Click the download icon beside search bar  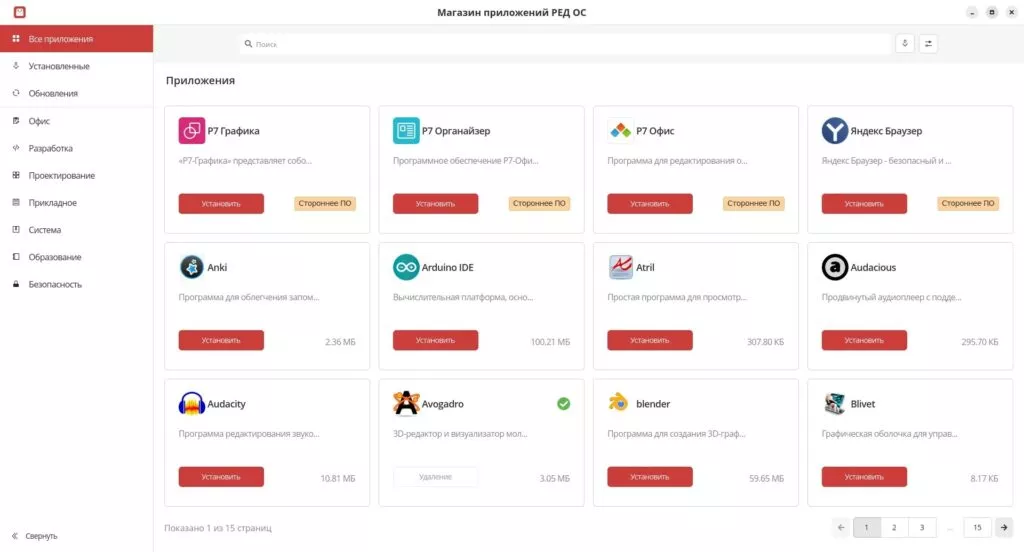coord(904,44)
